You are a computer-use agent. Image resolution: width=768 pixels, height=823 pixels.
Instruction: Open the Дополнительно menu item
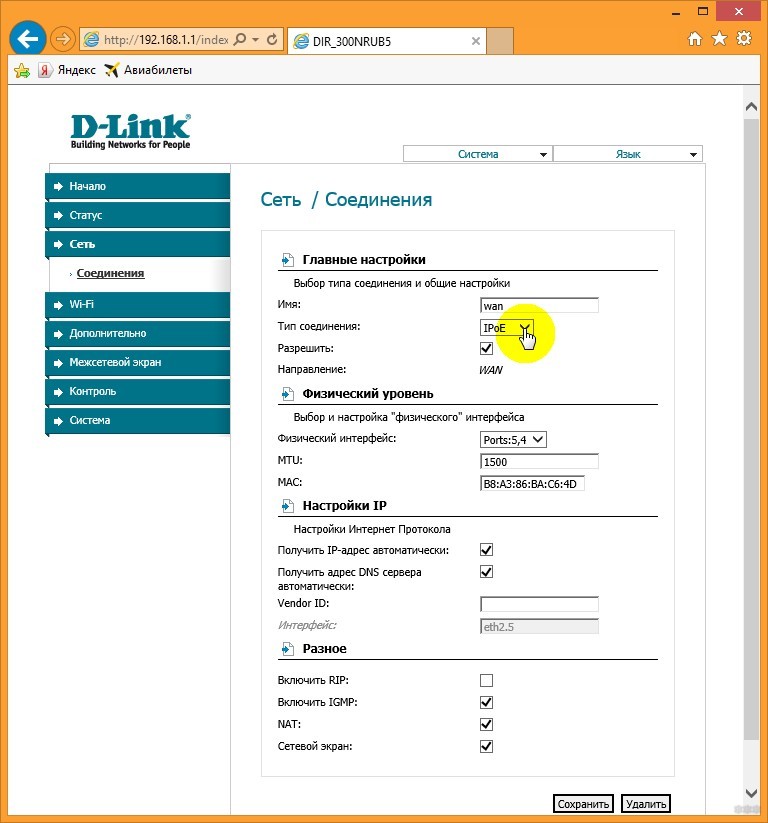pos(138,333)
